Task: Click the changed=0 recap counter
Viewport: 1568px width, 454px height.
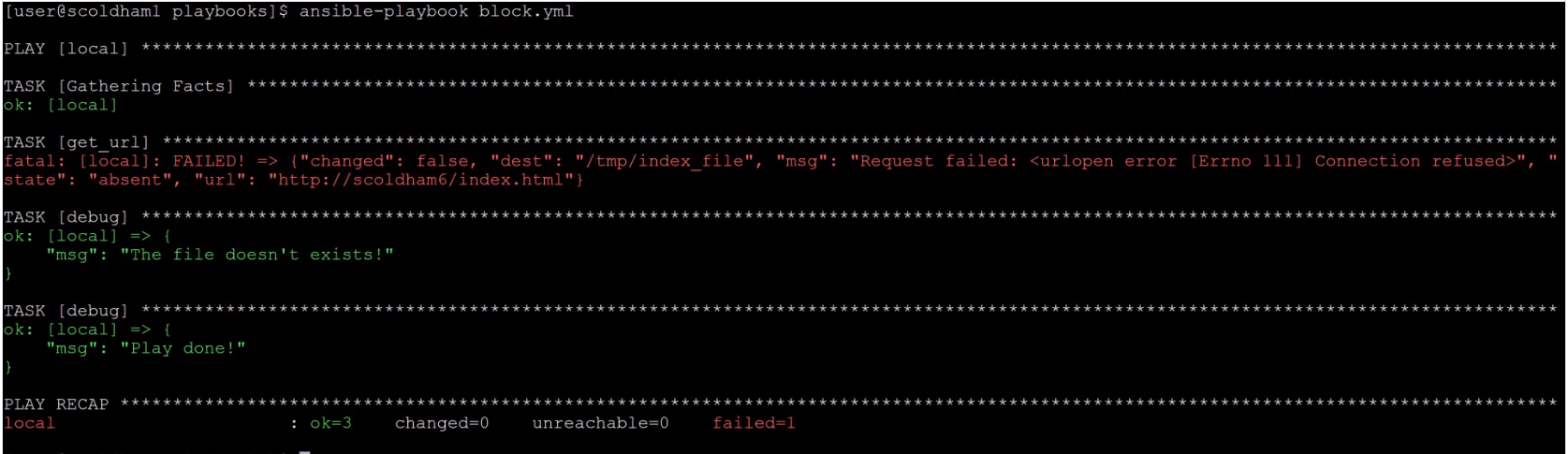Action: [442, 423]
